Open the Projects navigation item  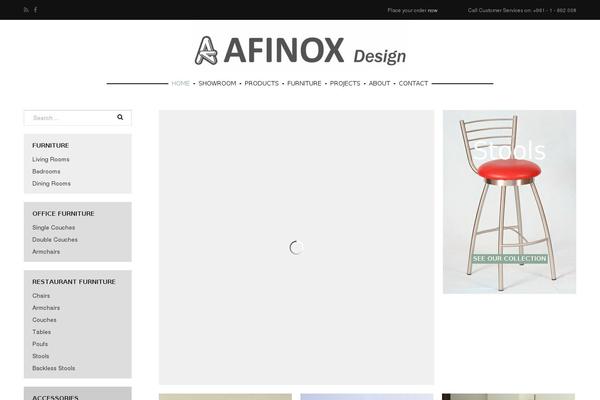pyautogui.click(x=345, y=83)
